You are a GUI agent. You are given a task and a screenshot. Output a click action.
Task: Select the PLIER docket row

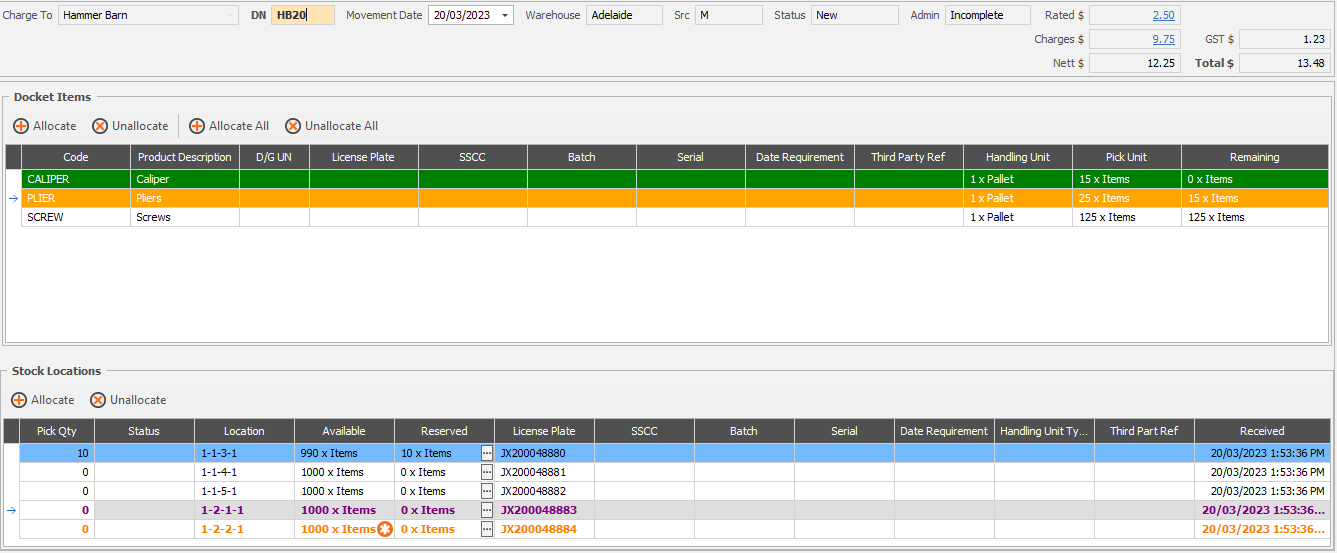tap(676, 198)
